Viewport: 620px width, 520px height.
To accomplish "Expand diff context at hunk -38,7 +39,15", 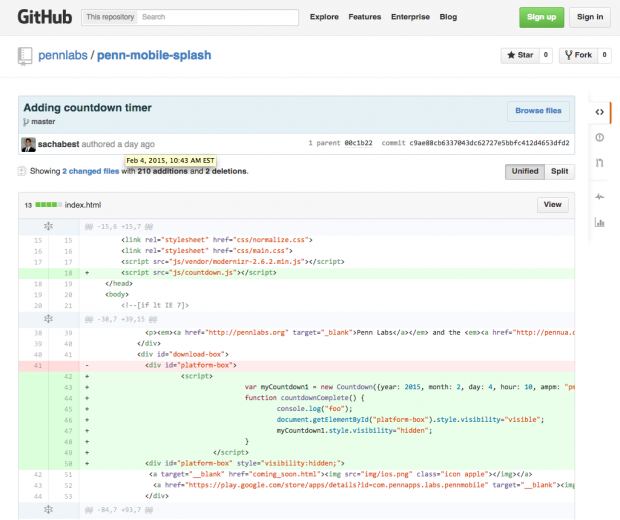I will click(x=48, y=319).
